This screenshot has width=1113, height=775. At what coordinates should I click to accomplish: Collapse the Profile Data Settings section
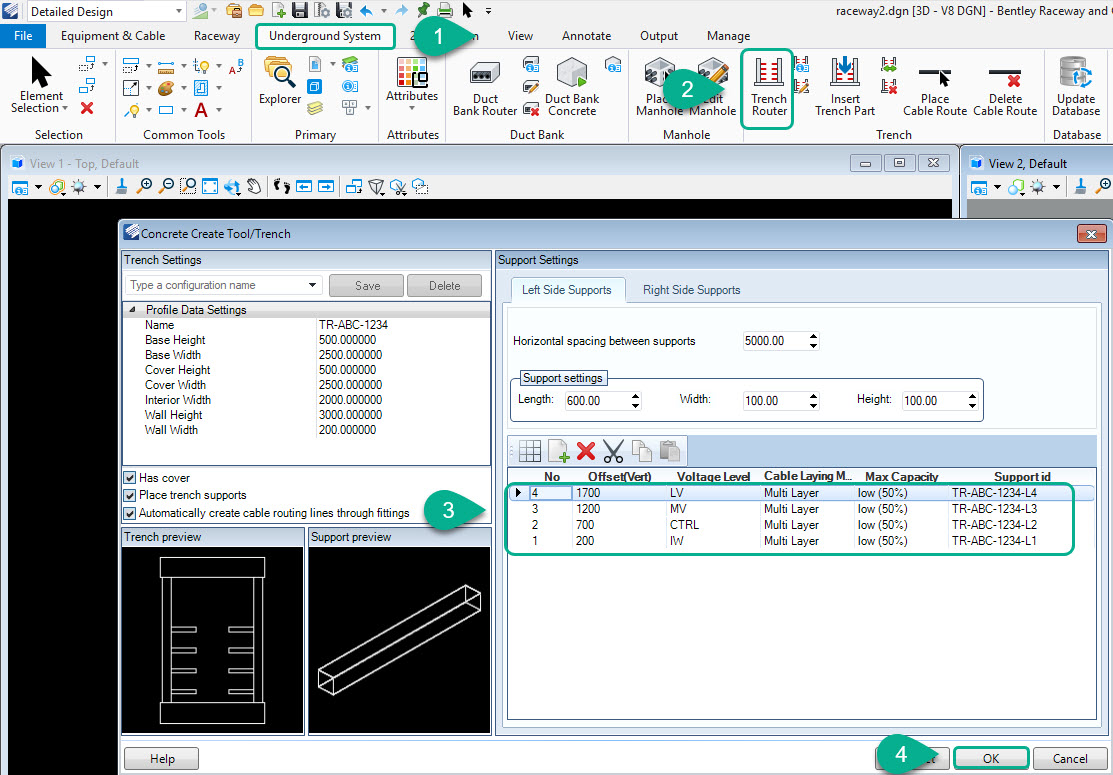[x=132, y=309]
